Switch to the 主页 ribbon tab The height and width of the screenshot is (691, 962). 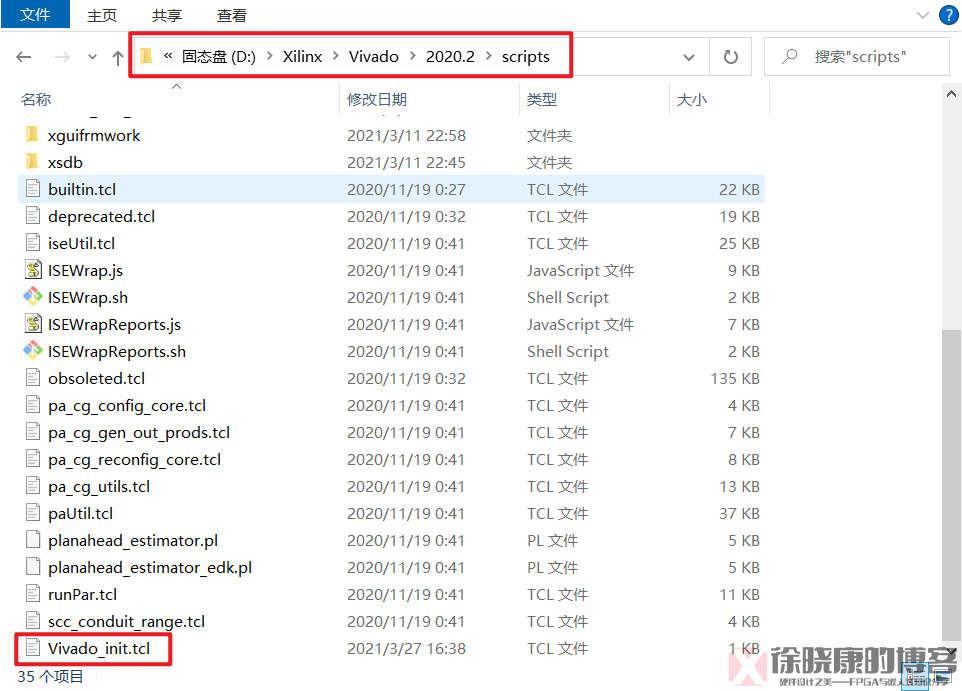[102, 15]
